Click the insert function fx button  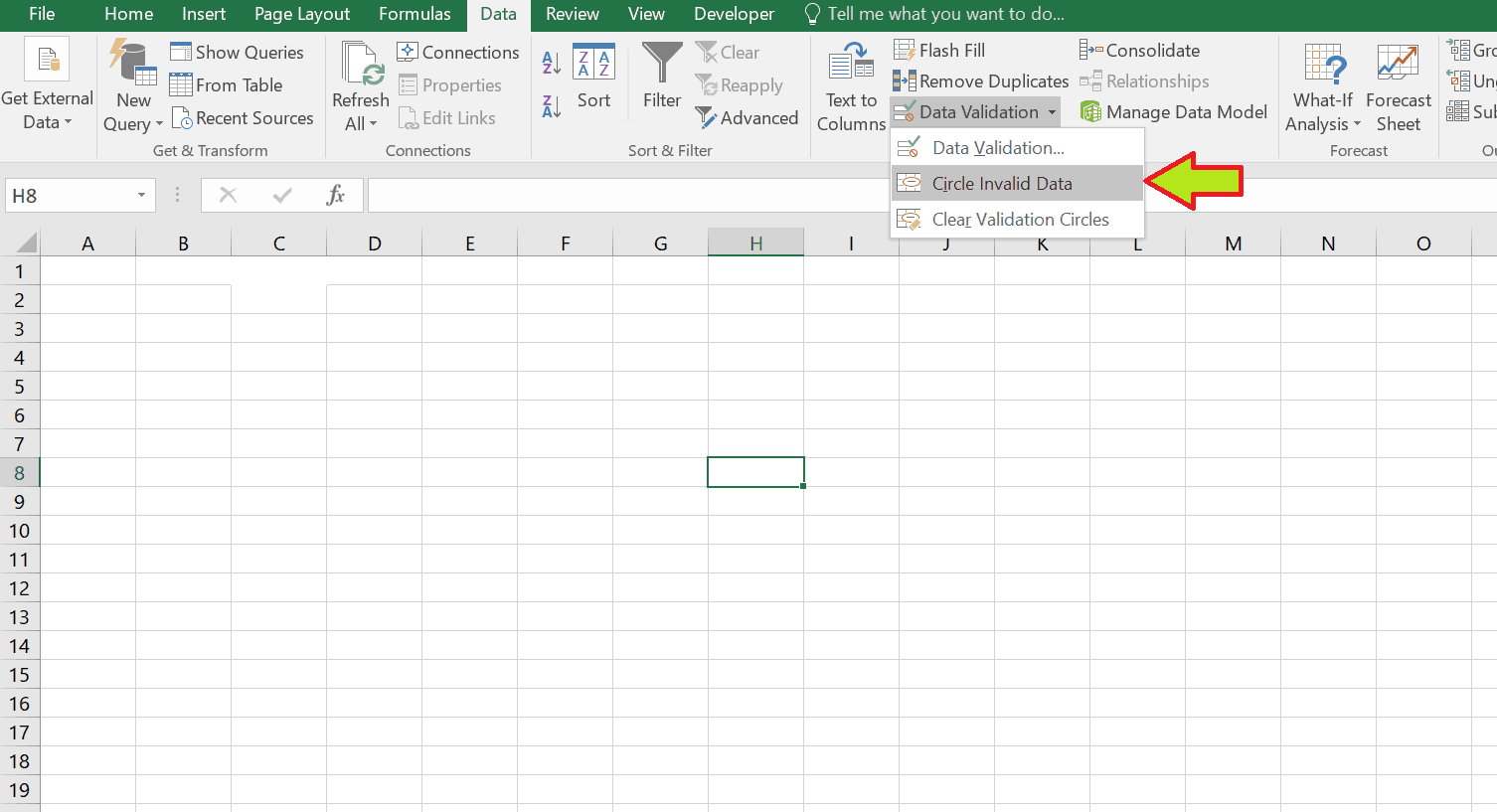tap(336, 196)
